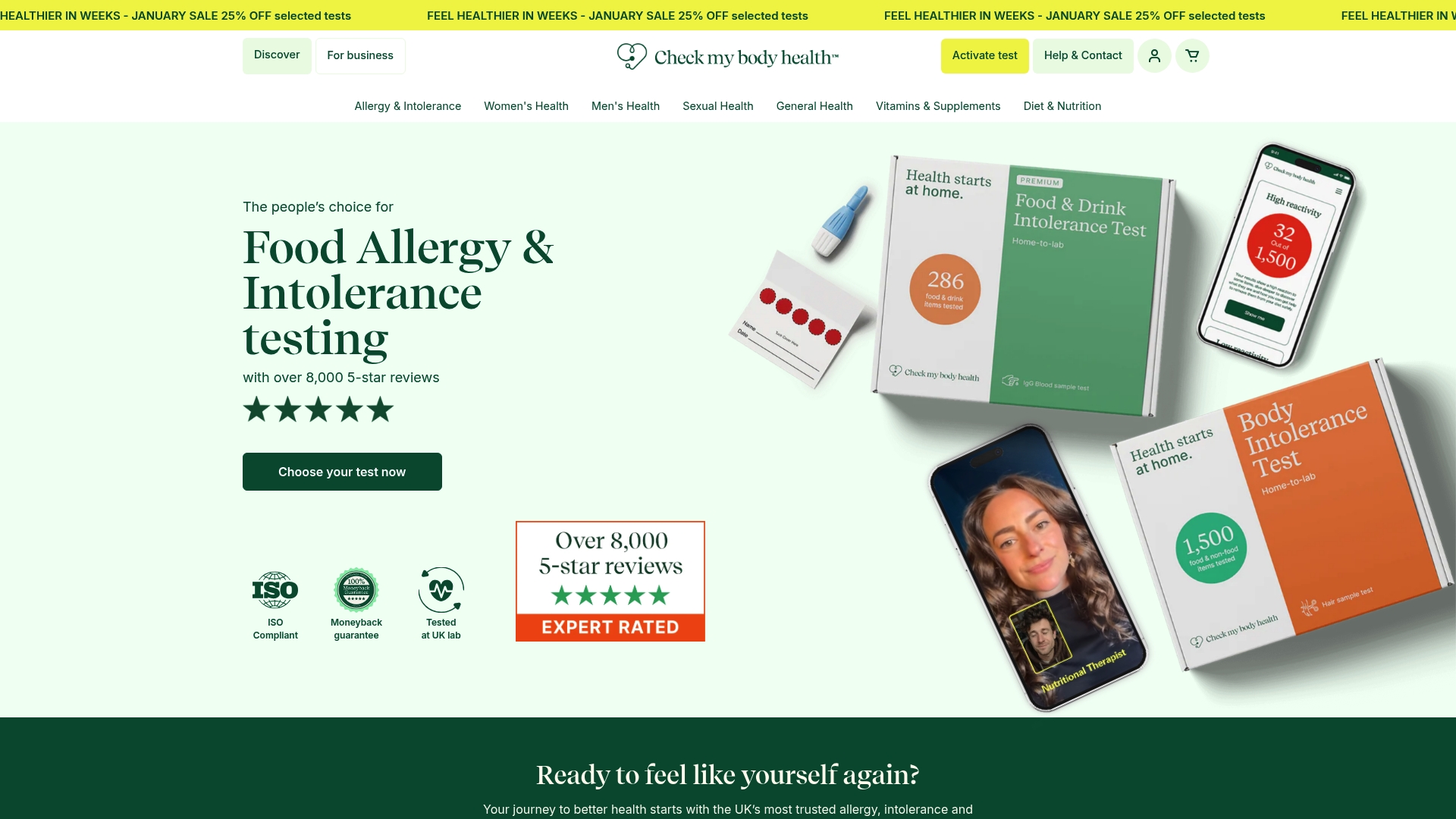
Task: Click the Check my body health logo
Action: [727, 57]
